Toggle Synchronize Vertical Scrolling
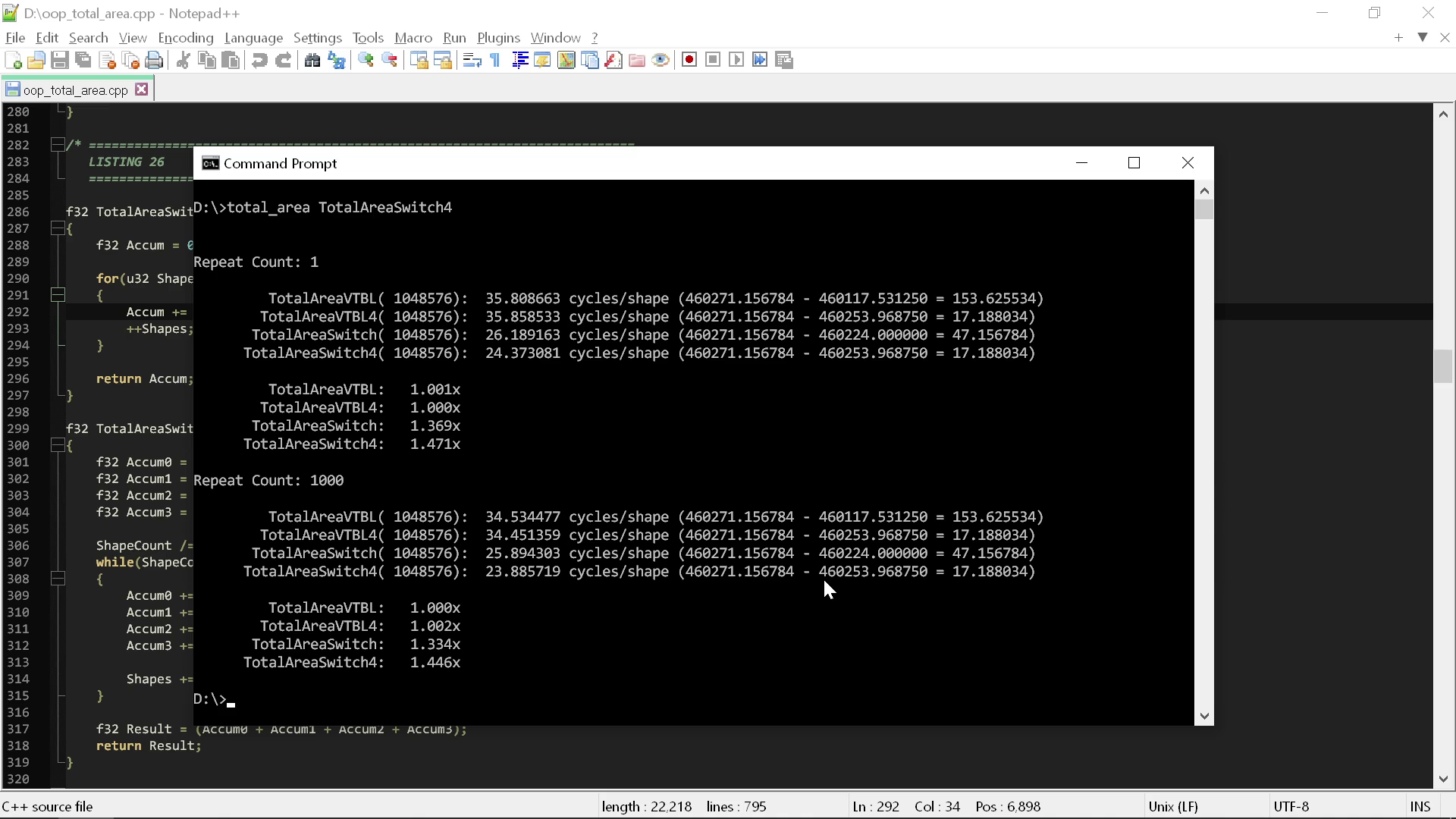This screenshot has width=1456, height=819. click(x=419, y=60)
